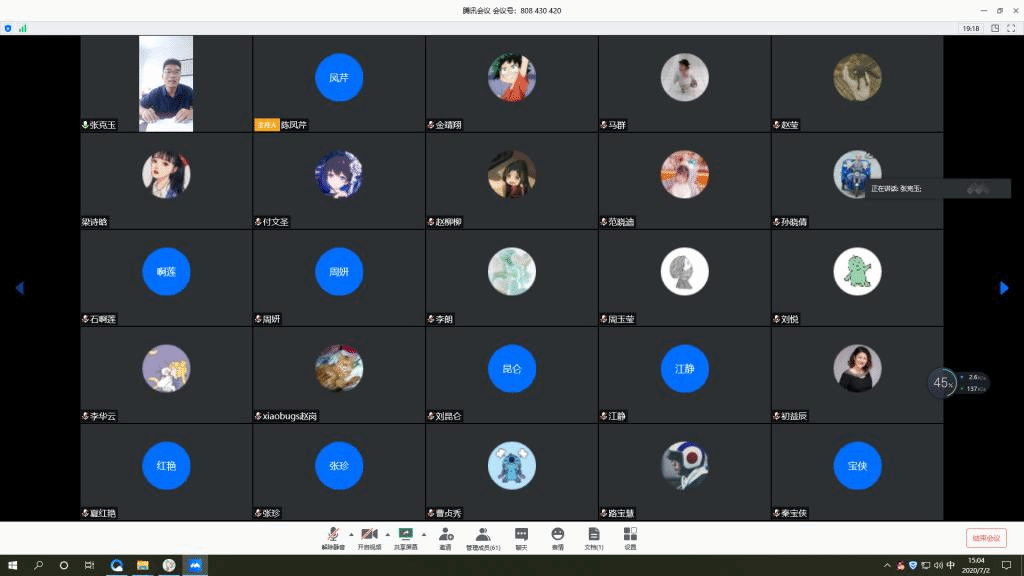Open the 聊天 chat panel
The image size is (1024, 576).
[521, 538]
